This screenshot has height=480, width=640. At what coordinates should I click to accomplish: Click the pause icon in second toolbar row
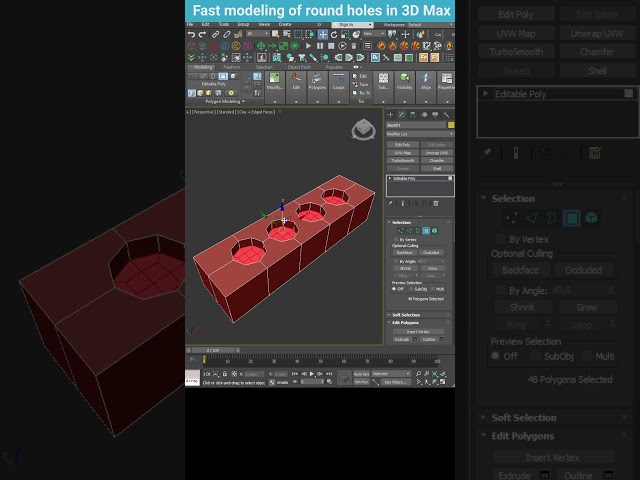tap(320, 46)
